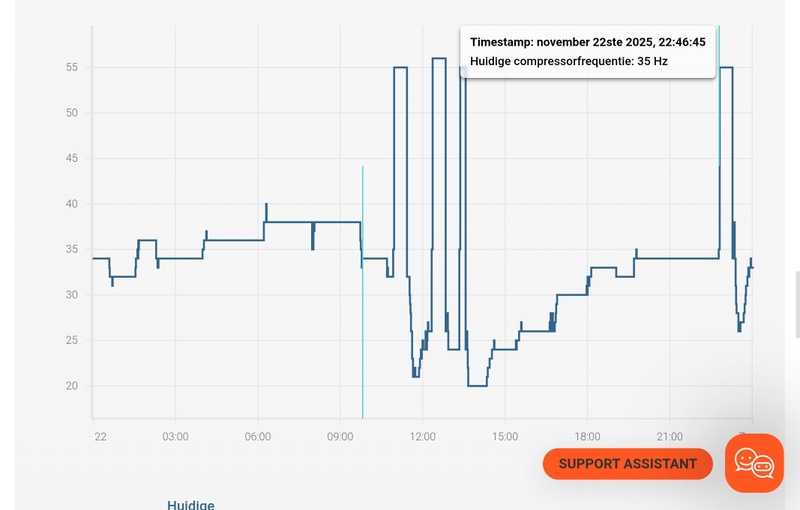
Task: Click the date label 22 at axis start
Action: pos(100,437)
